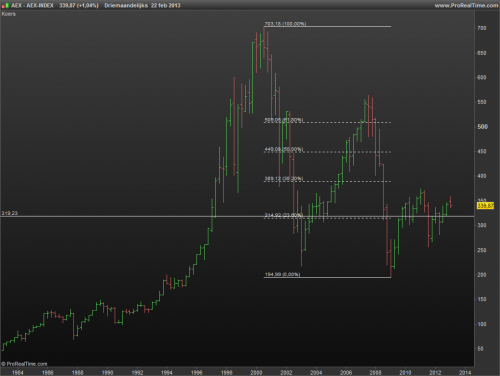Screen dimensions: 500x376
Task: Click the 300 price axis label
Action: [x=482, y=225]
